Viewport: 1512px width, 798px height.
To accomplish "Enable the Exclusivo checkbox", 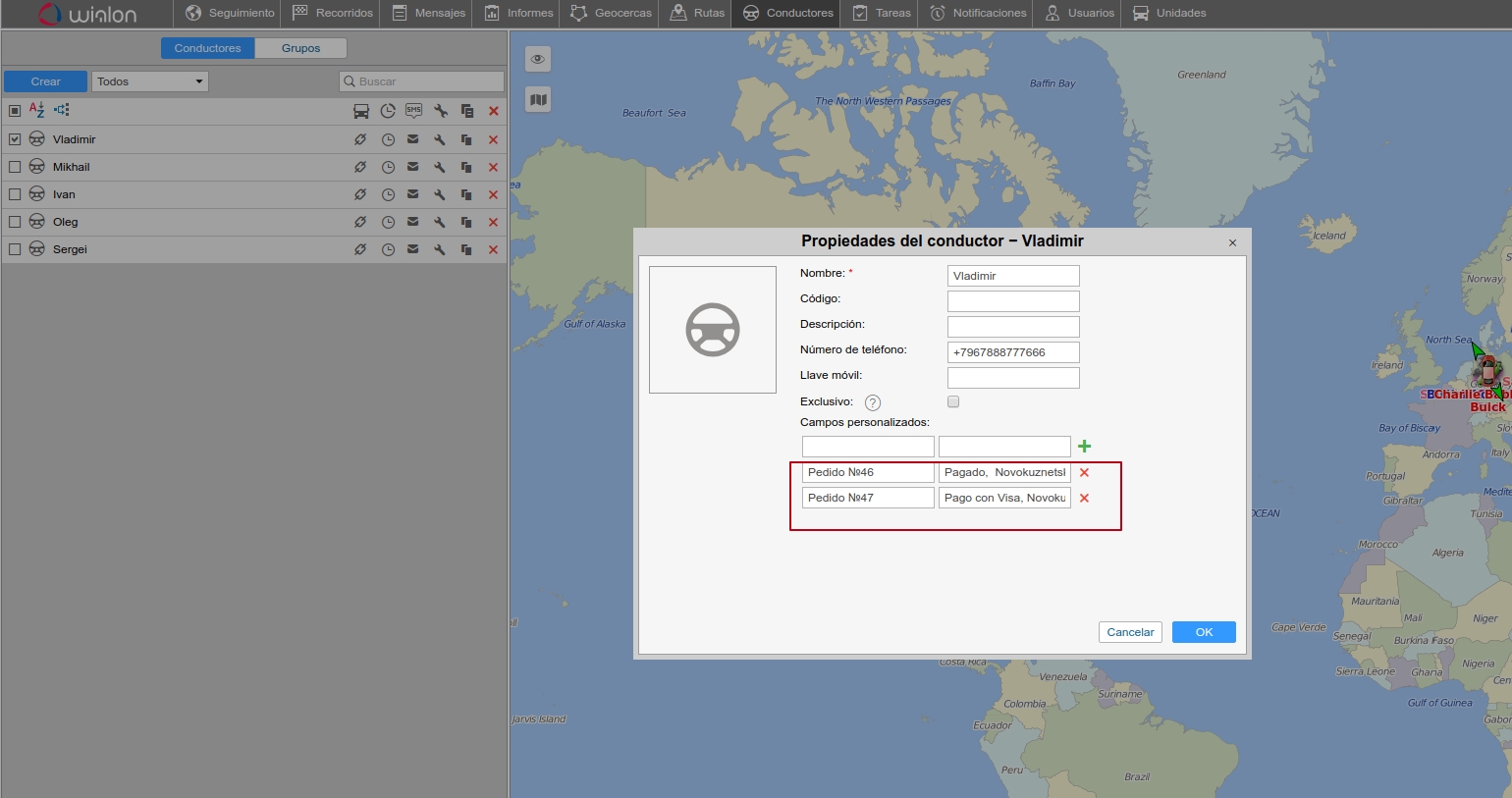I will (953, 401).
